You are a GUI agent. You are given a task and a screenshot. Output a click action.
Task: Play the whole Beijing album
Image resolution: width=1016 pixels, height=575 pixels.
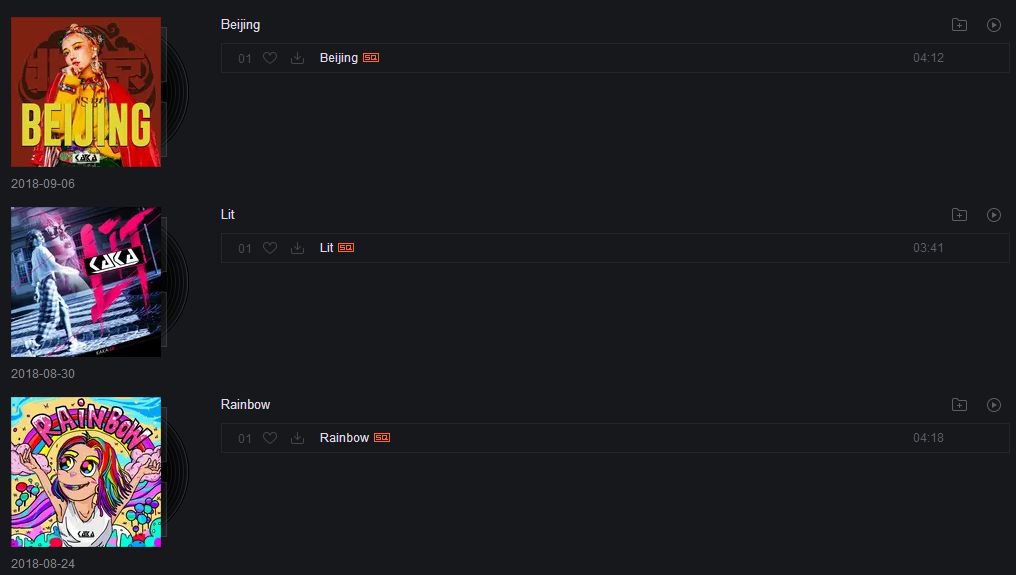point(993,25)
